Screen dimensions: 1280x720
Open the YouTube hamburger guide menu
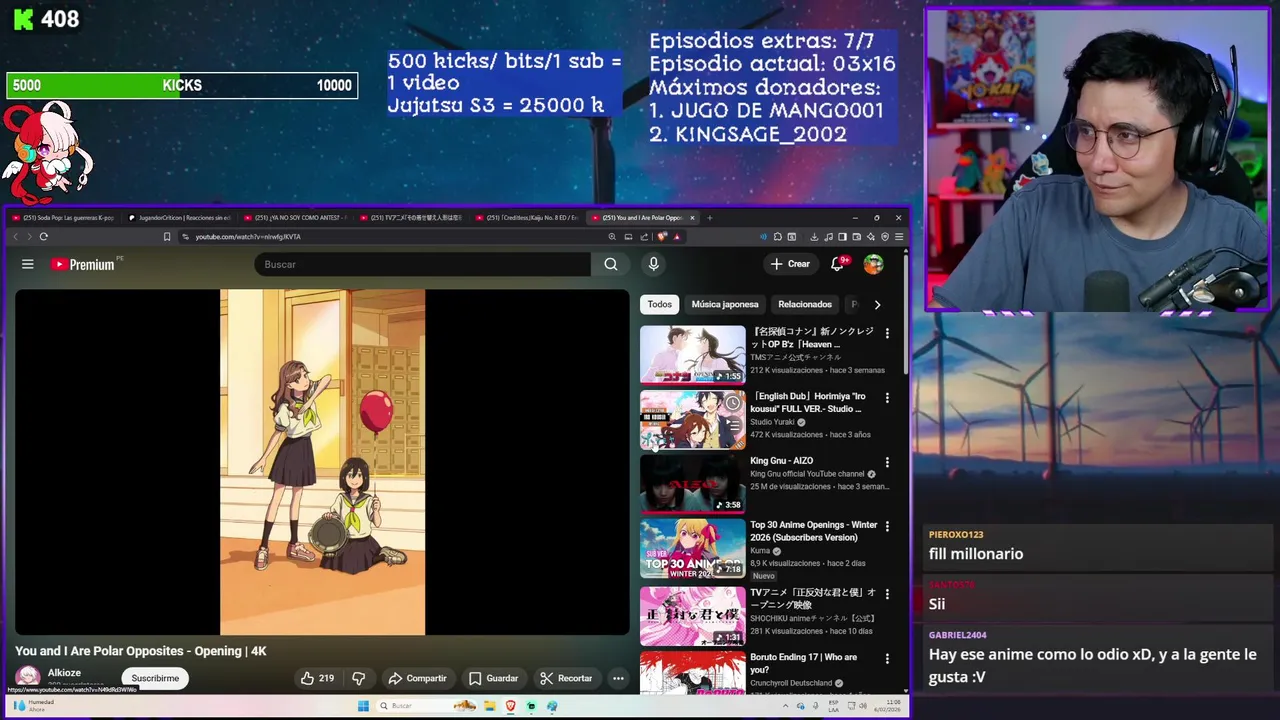(28, 264)
